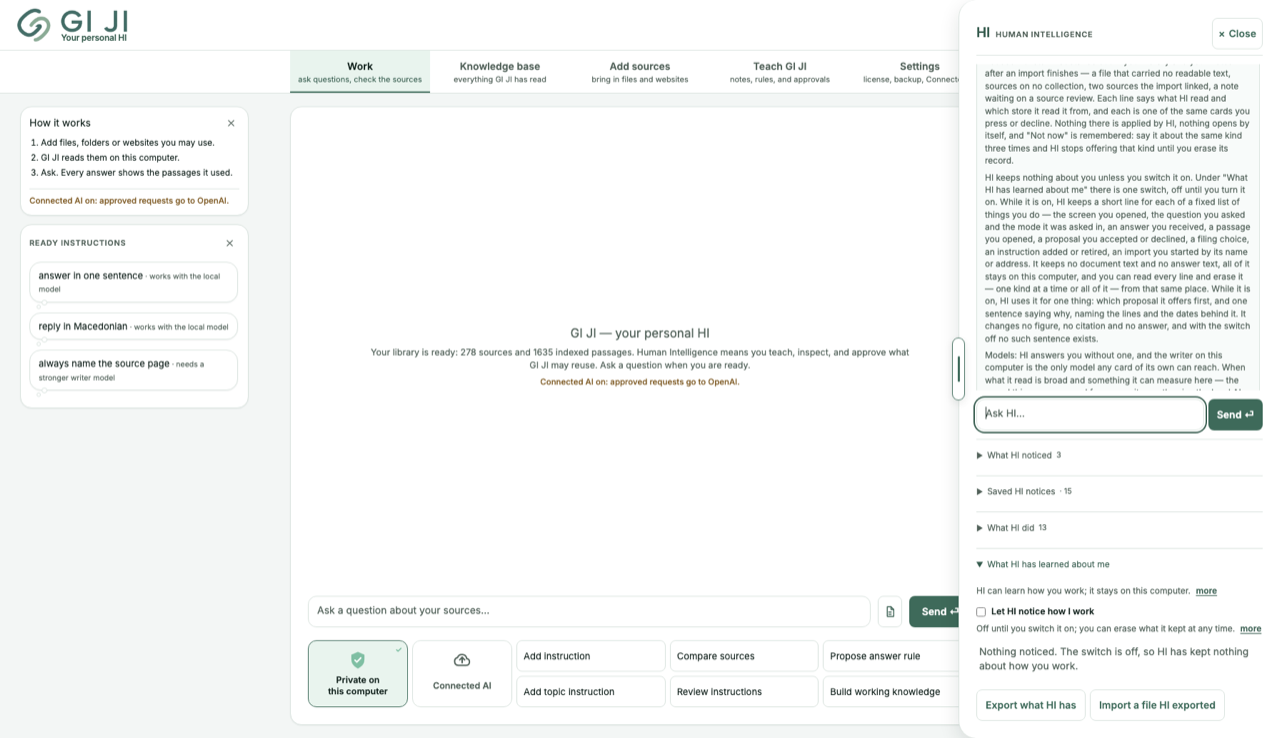1280x738 pixels.
Task: Click the Add instruction button
Action: [x=590, y=656]
